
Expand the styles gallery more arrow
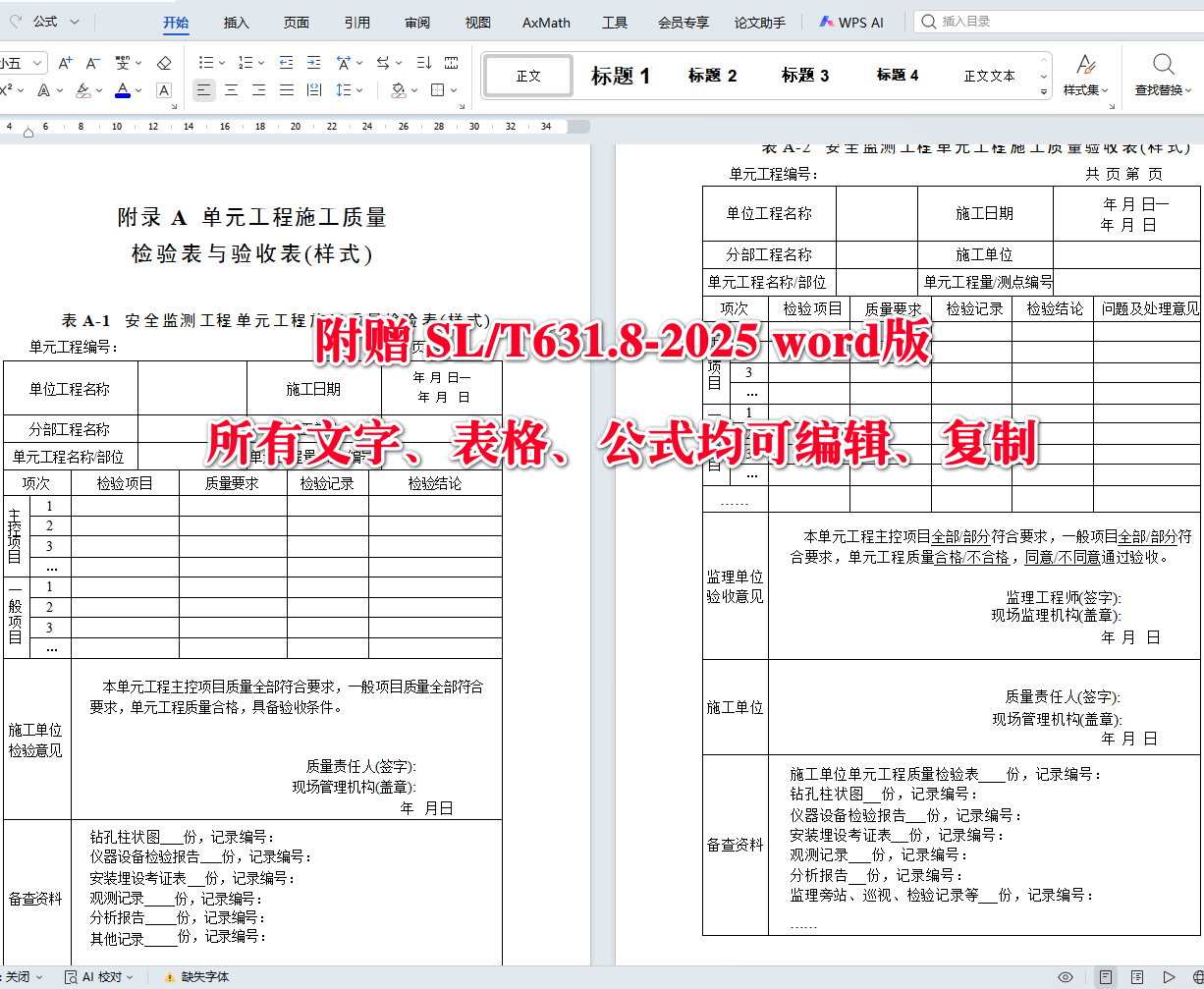point(1044,92)
